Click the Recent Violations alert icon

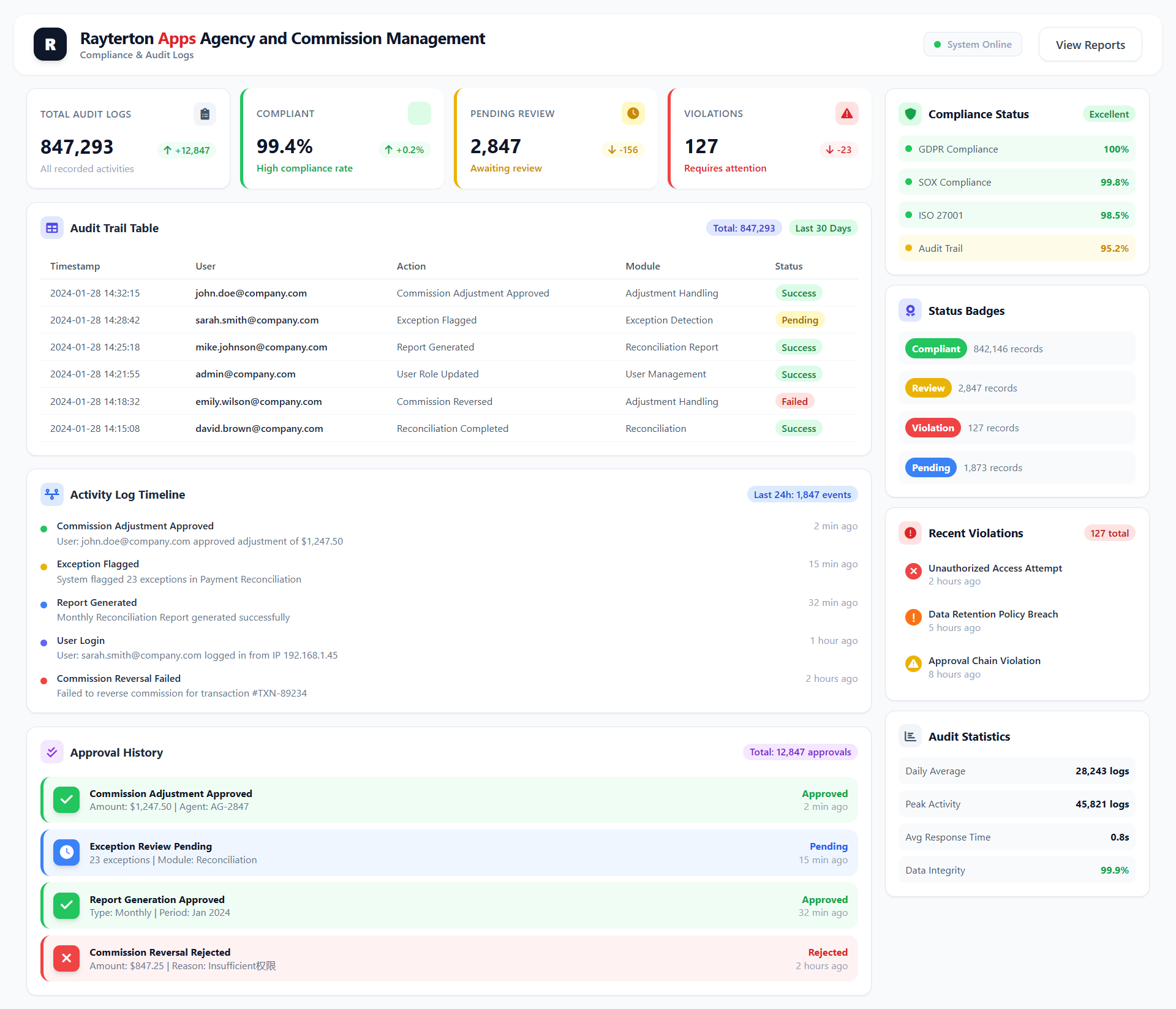911,533
